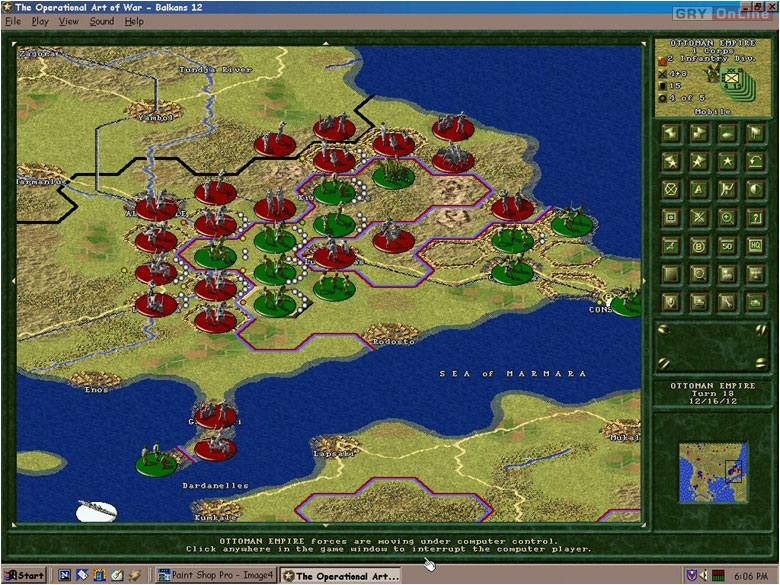Open the Sound menu
Viewport: 780px width, 585px height.
(x=102, y=21)
